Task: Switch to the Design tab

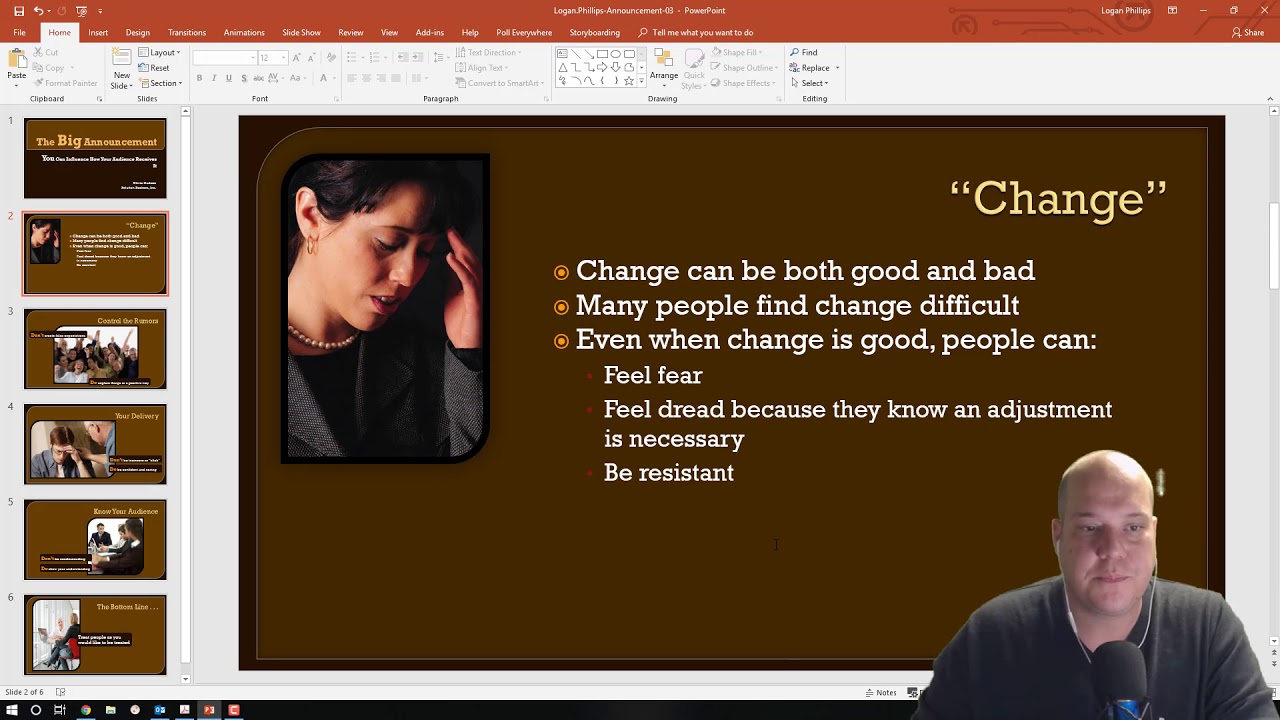Action: [138, 32]
